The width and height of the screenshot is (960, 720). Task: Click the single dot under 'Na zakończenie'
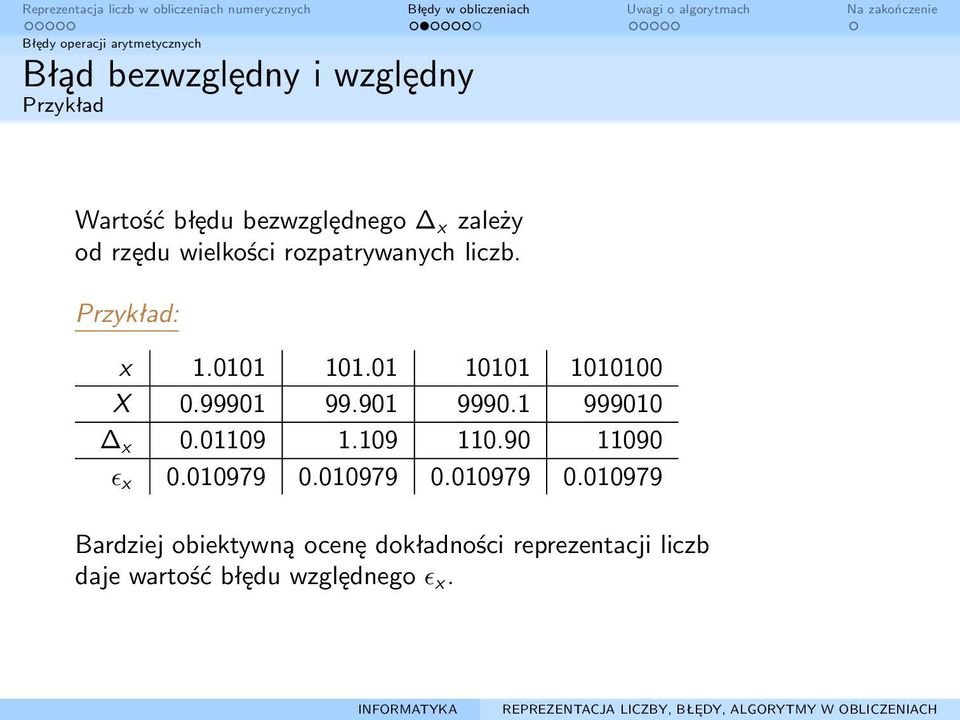point(853,26)
